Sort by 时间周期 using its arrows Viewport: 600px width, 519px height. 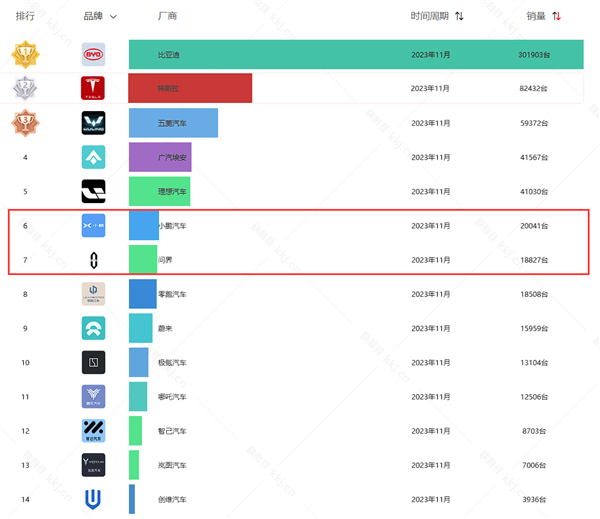(459, 16)
